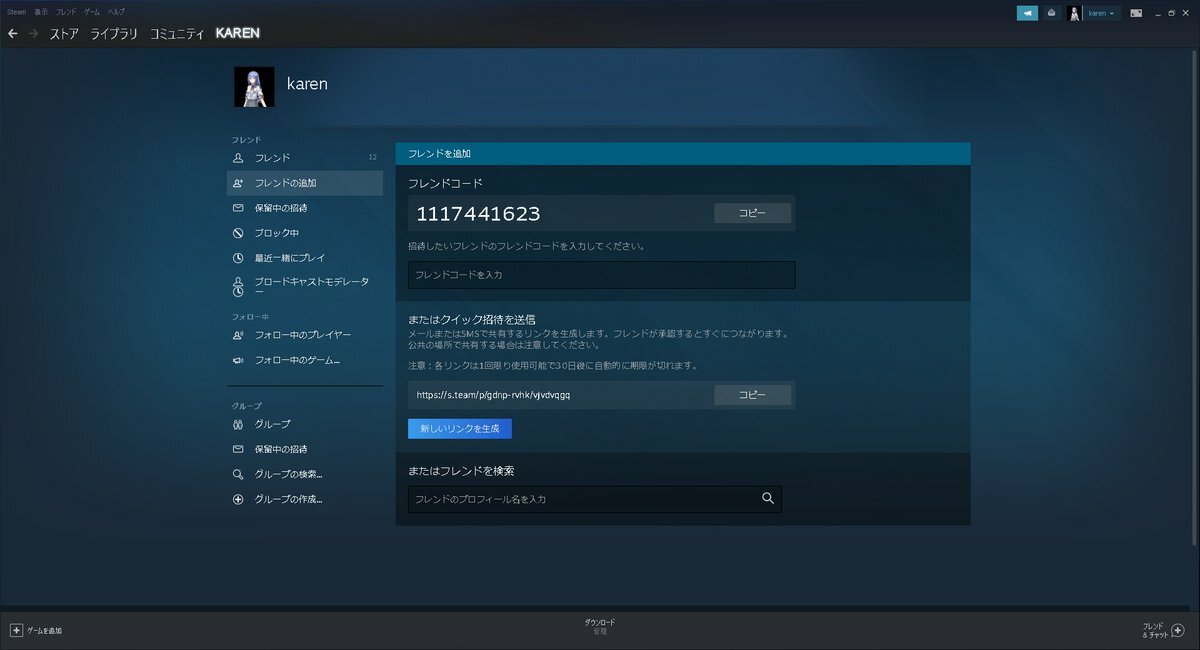Go to the ライブラリ tab

115,33
